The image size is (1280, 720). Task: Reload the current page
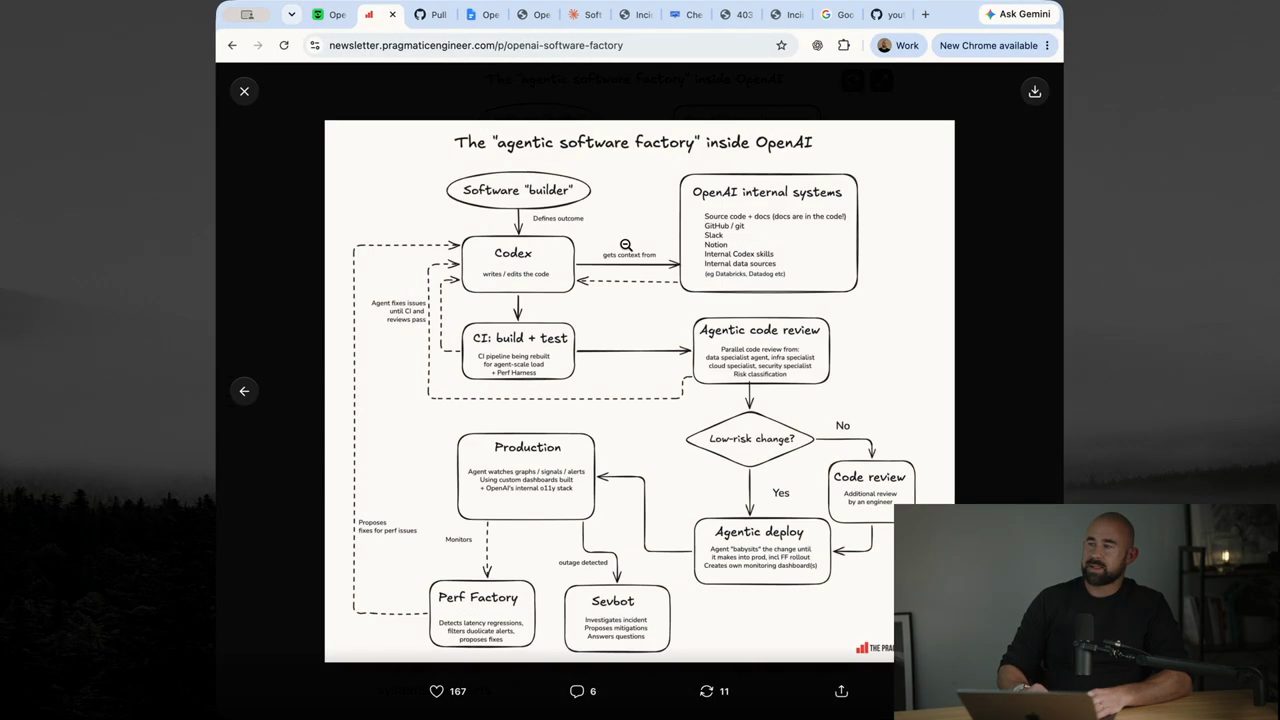284,45
